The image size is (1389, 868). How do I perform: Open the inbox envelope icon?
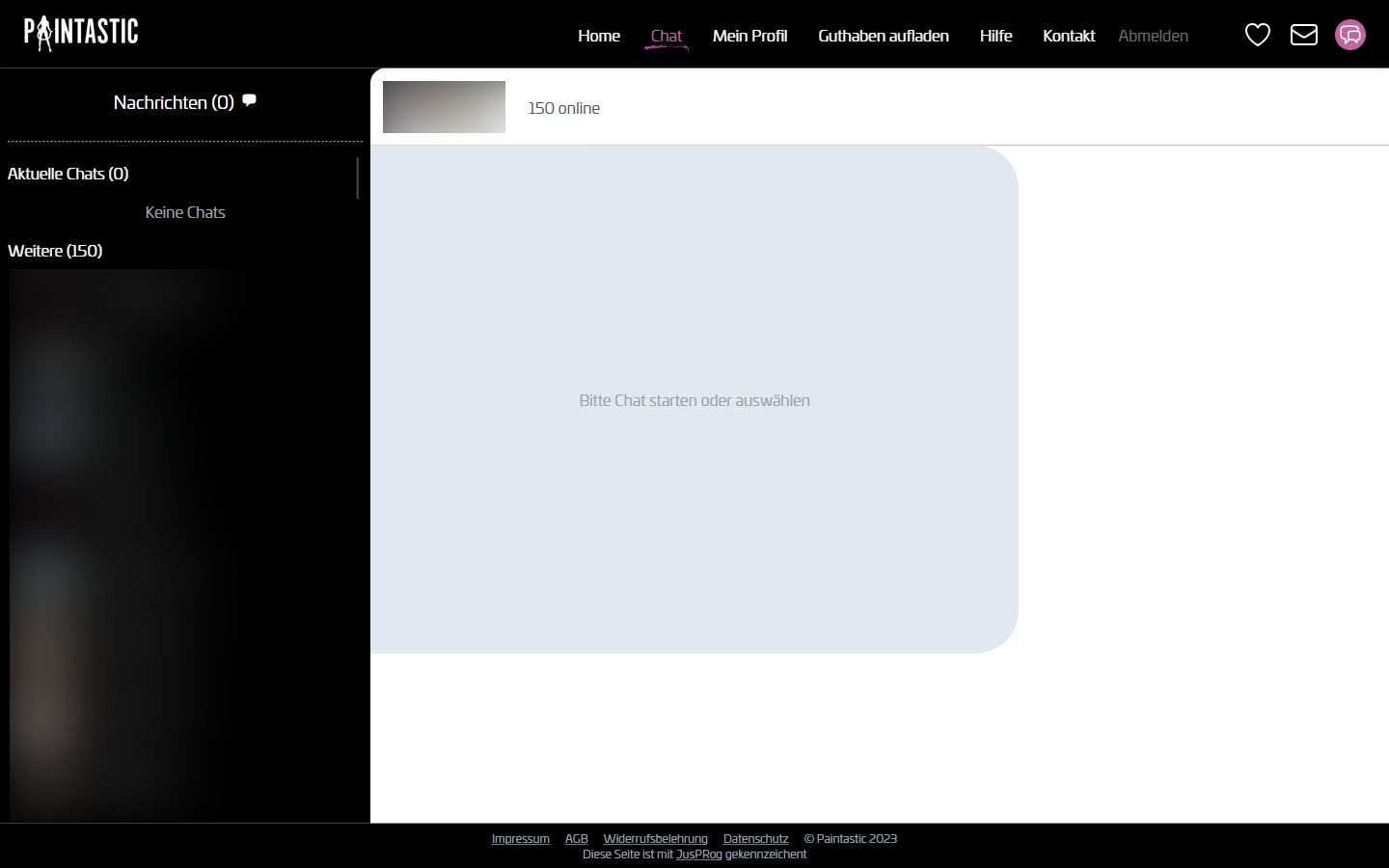coord(1303,35)
